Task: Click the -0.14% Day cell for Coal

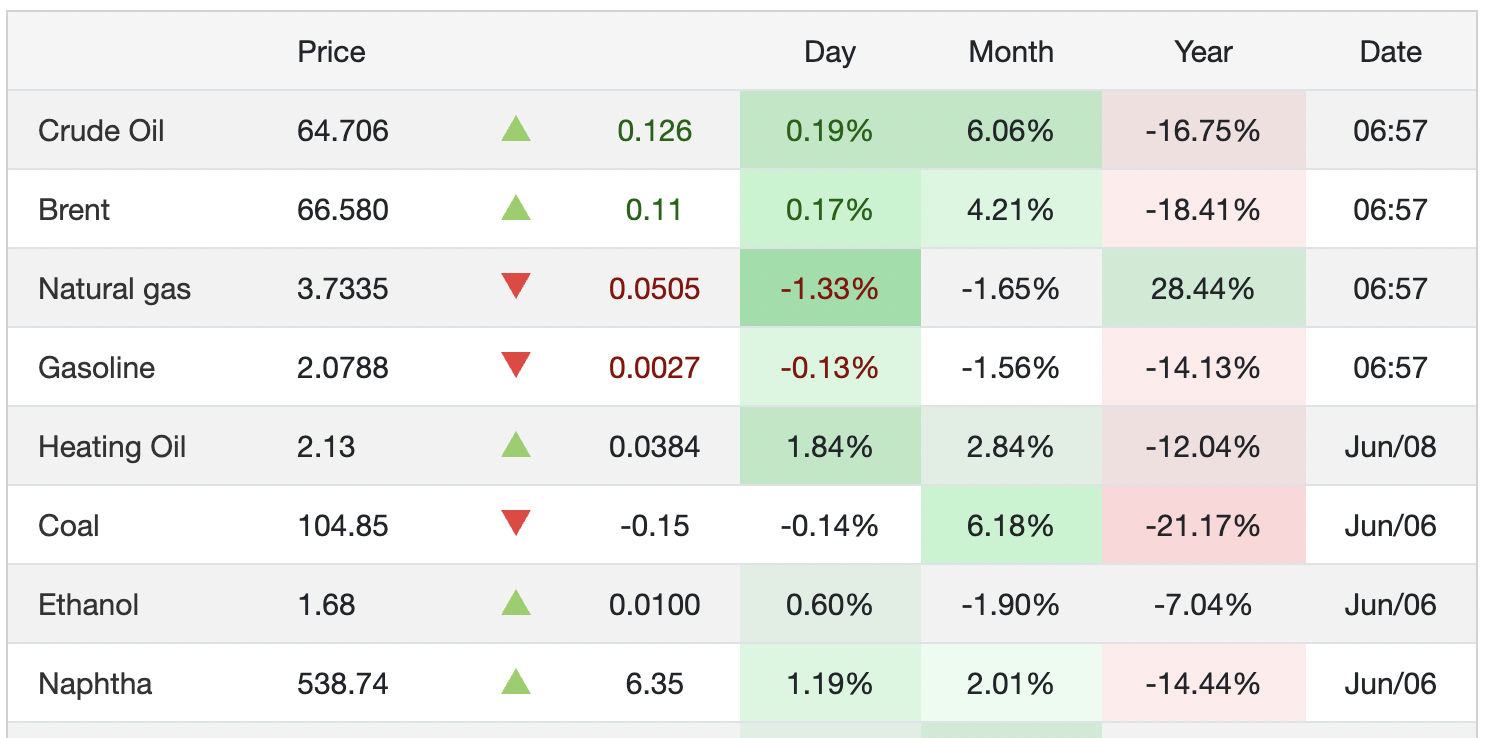Action: (x=829, y=526)
